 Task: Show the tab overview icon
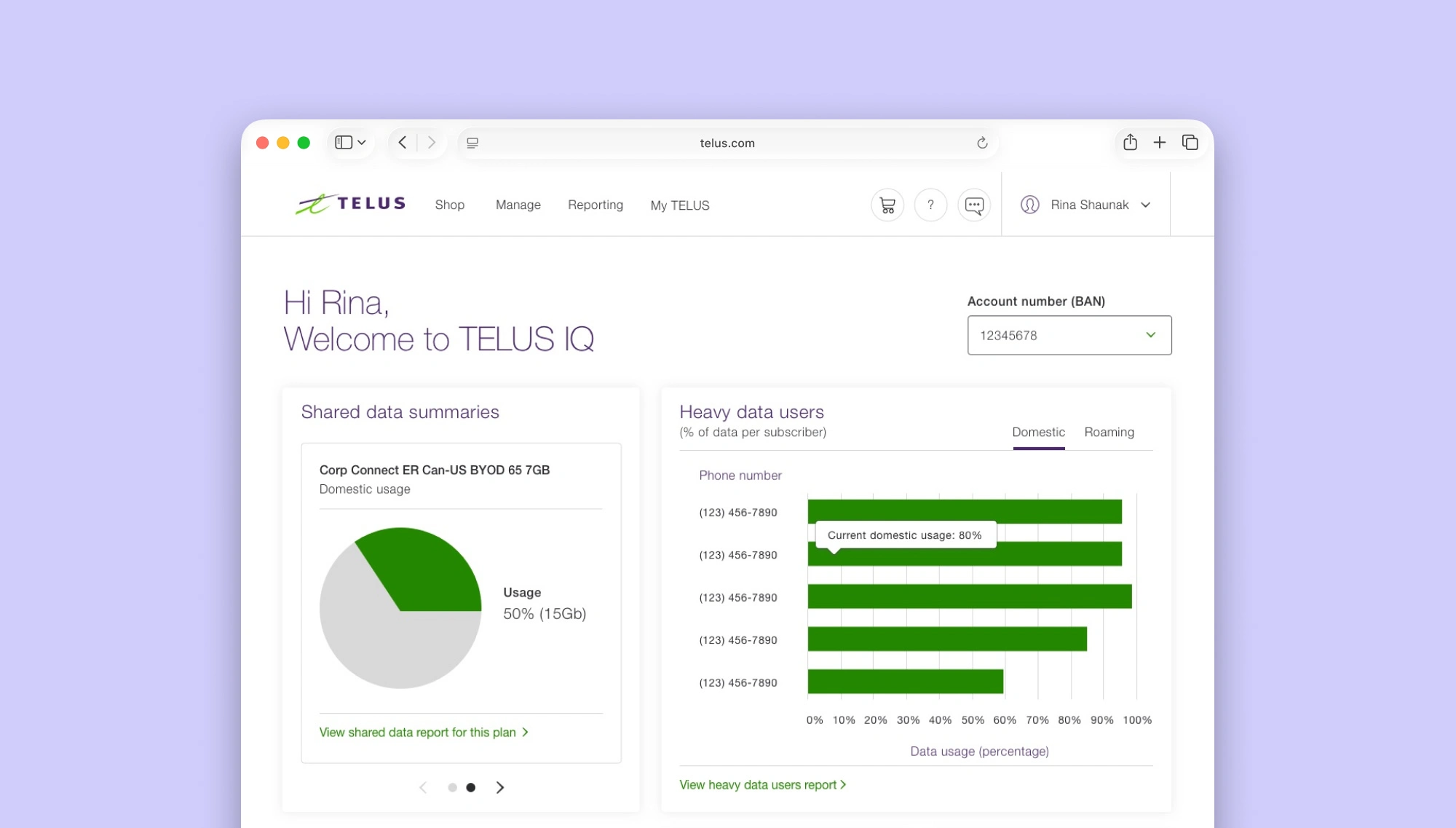click(1190, 143)
